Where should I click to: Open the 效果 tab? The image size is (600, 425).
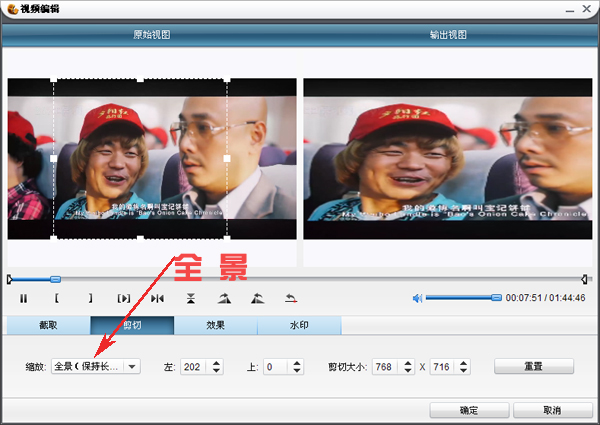(x=215, y=325)
